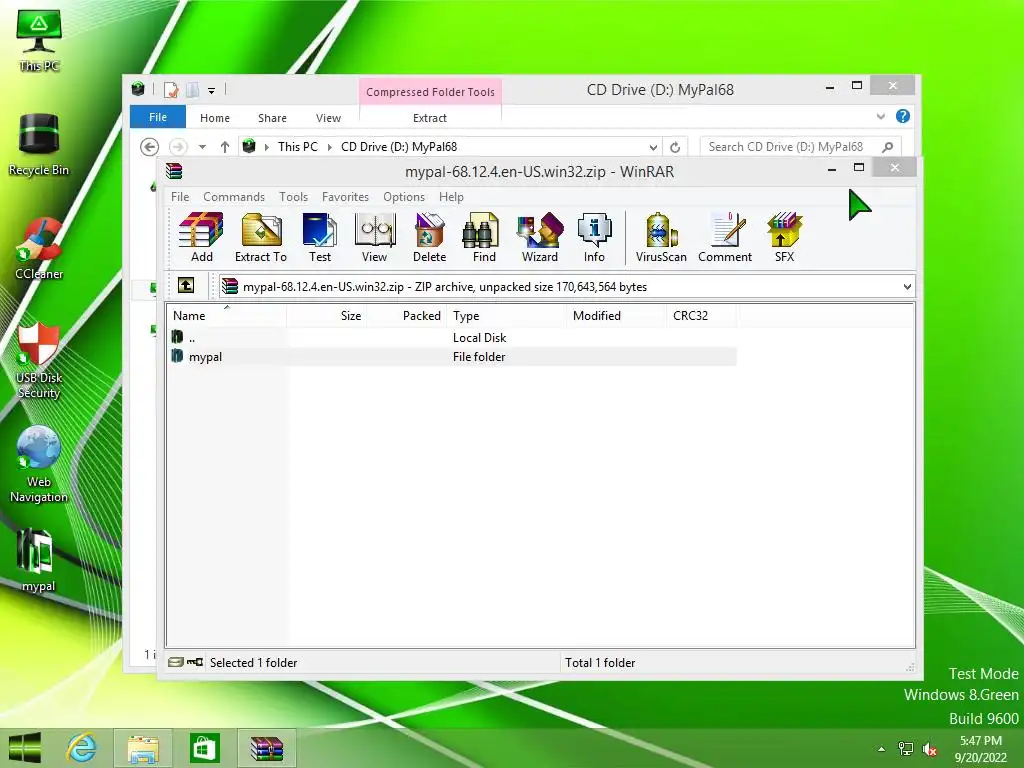This screenshot has height=768, width=1024.
Task: Click Search CD Drive search box
Action: click(800, 147)
